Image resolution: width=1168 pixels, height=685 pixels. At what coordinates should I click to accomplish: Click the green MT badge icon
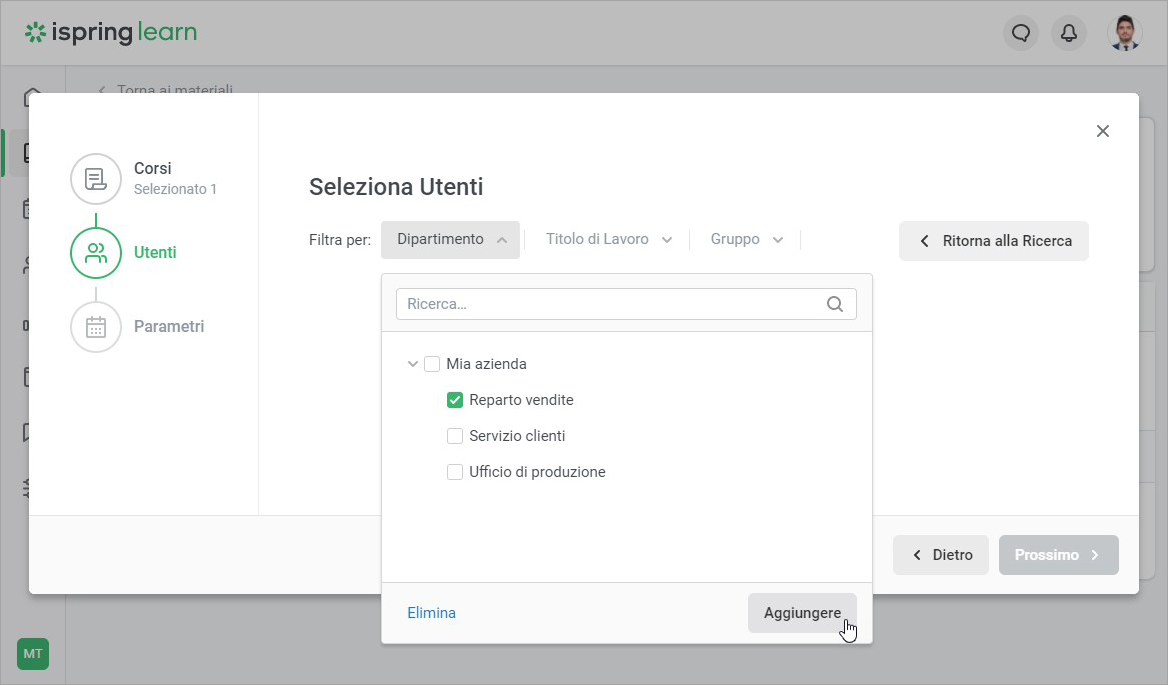click(x=33, y=654)
